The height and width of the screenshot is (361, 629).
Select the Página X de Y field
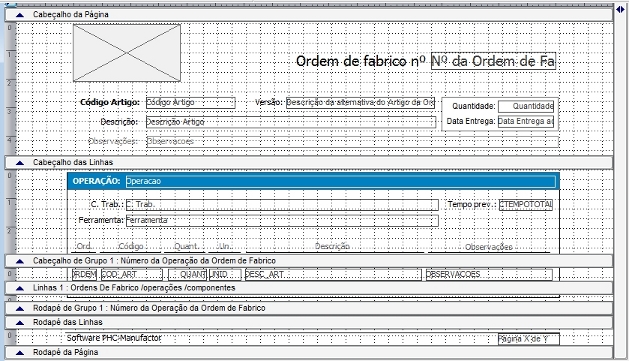click(x=529, y=339)
